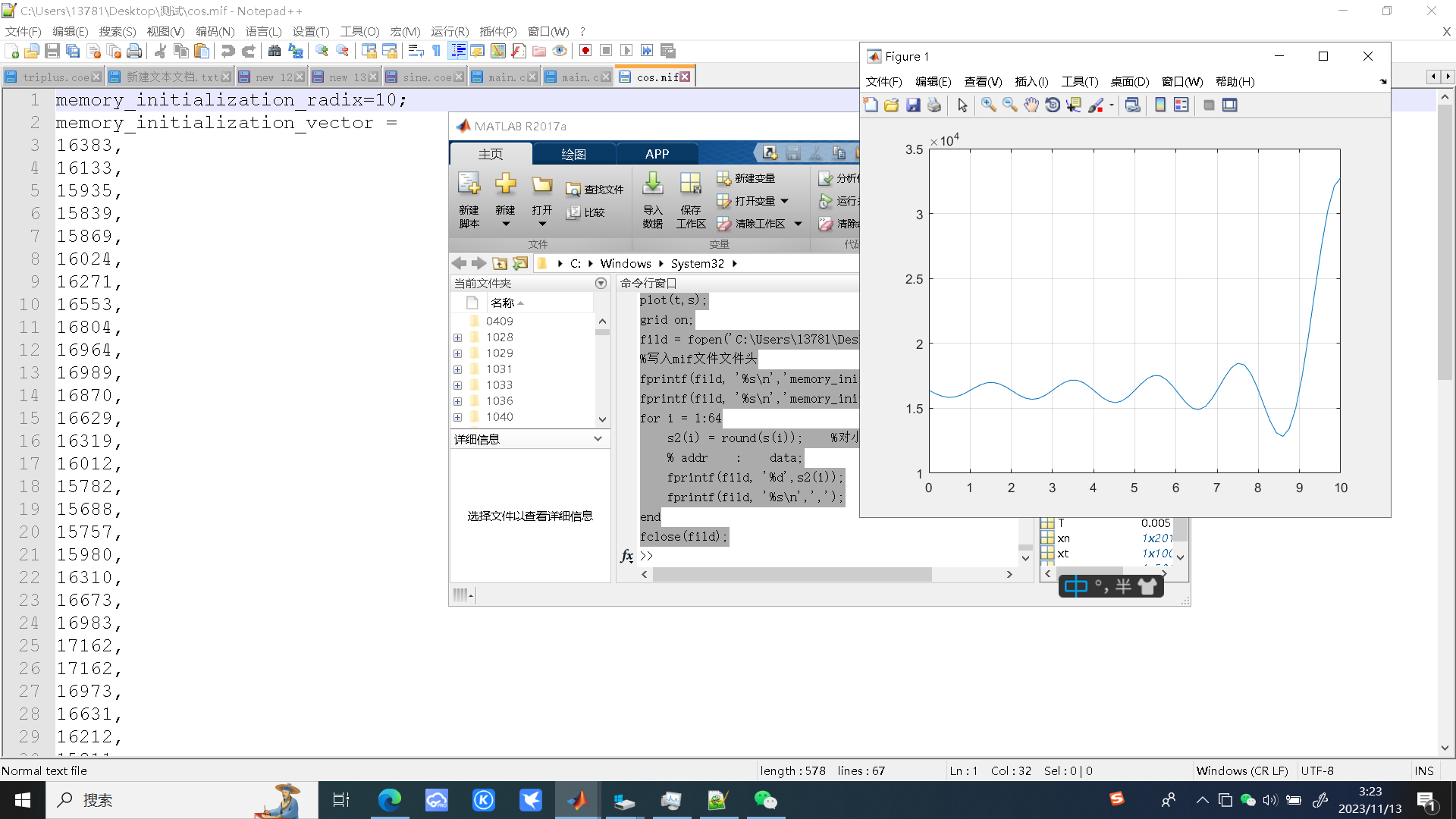The width and height of the screenshot is (1456, 819).
Task: Click MATLAB Find Files button
Action: (x=595, y=190)
